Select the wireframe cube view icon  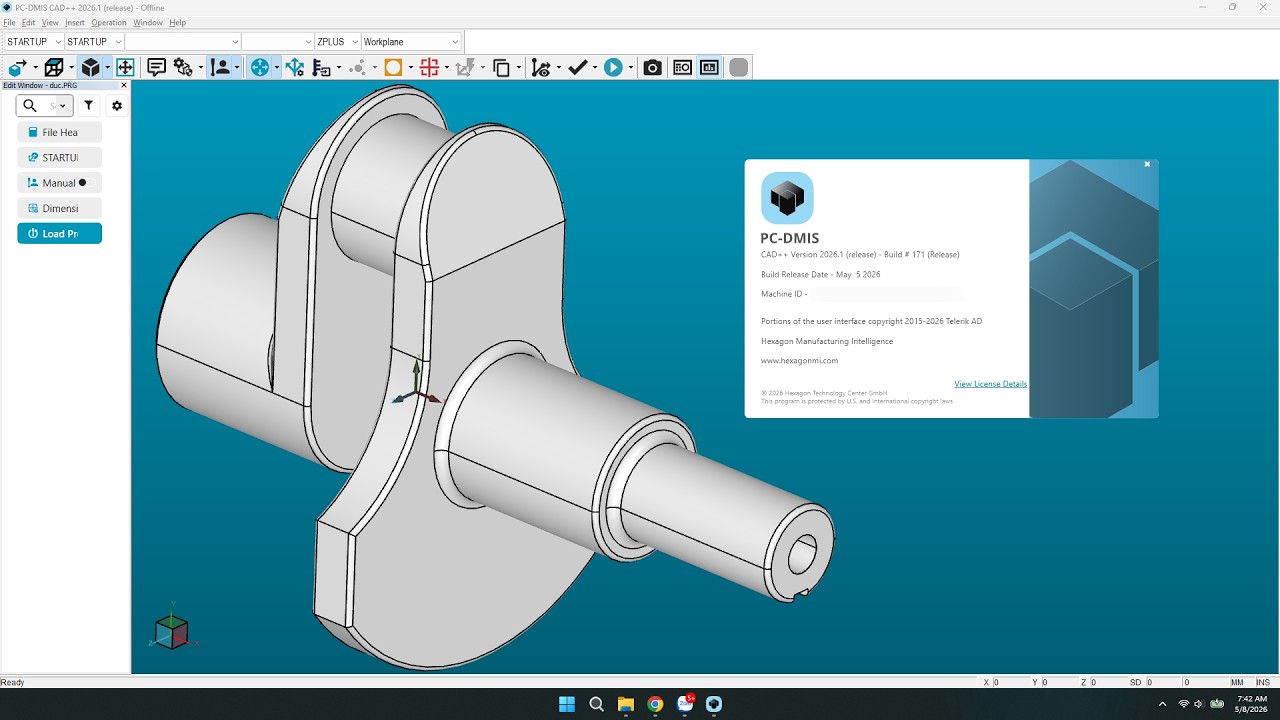click(x=54, y=68)
